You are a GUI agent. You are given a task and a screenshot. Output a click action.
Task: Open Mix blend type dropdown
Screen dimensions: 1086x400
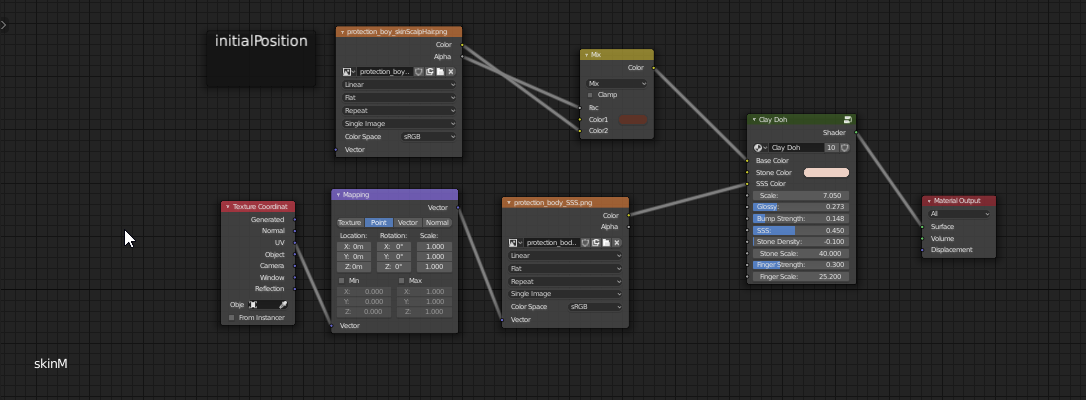[616, 83]
